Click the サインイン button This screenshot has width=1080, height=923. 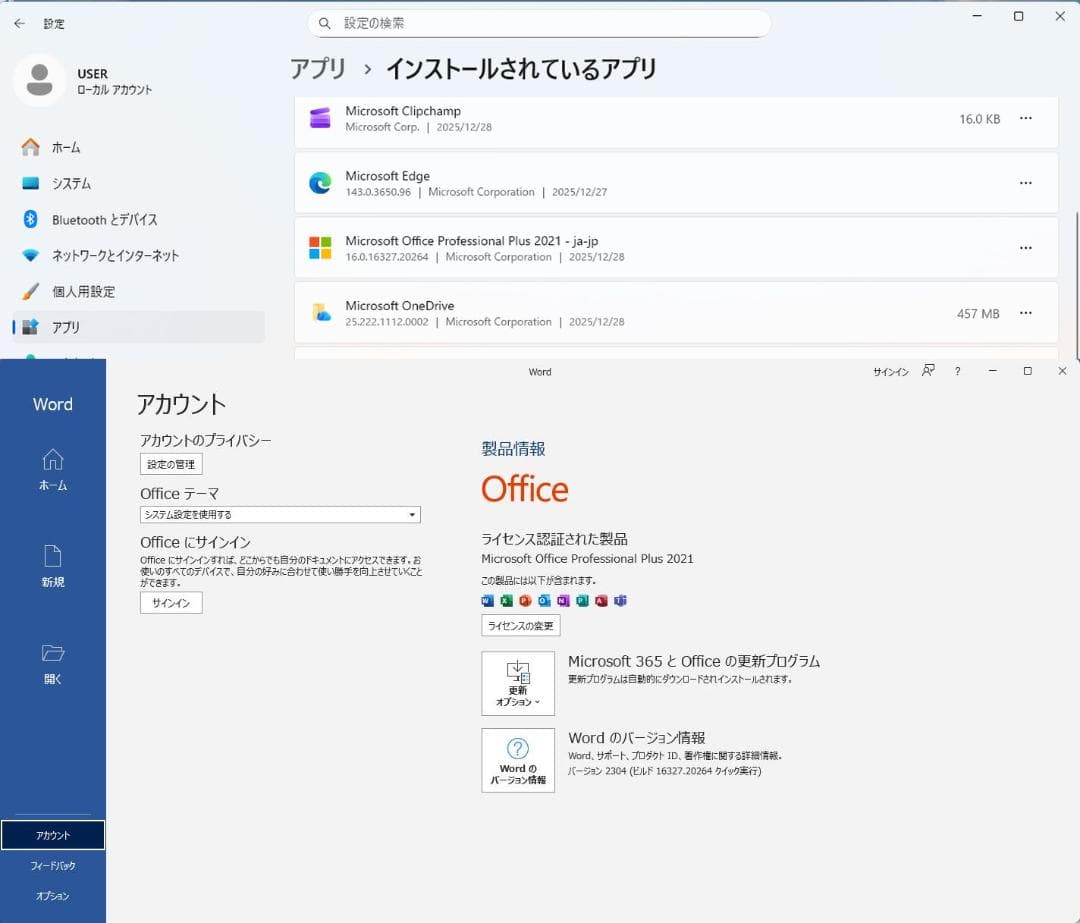point(170,602)
